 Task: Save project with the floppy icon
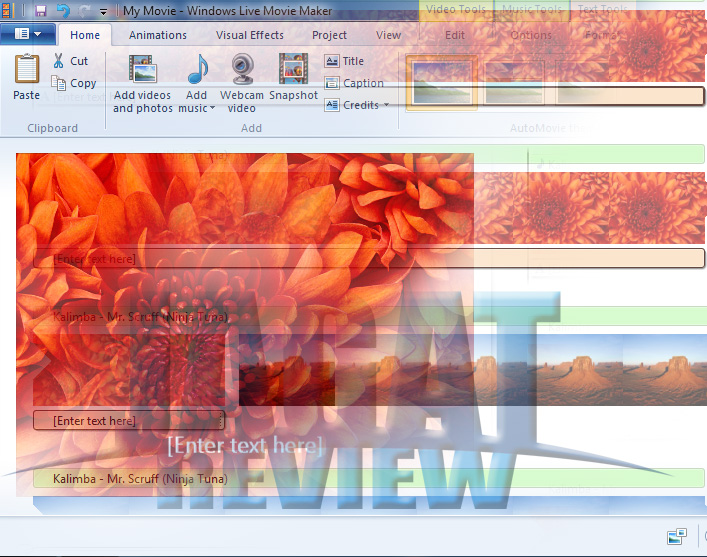tap(41, 10)
